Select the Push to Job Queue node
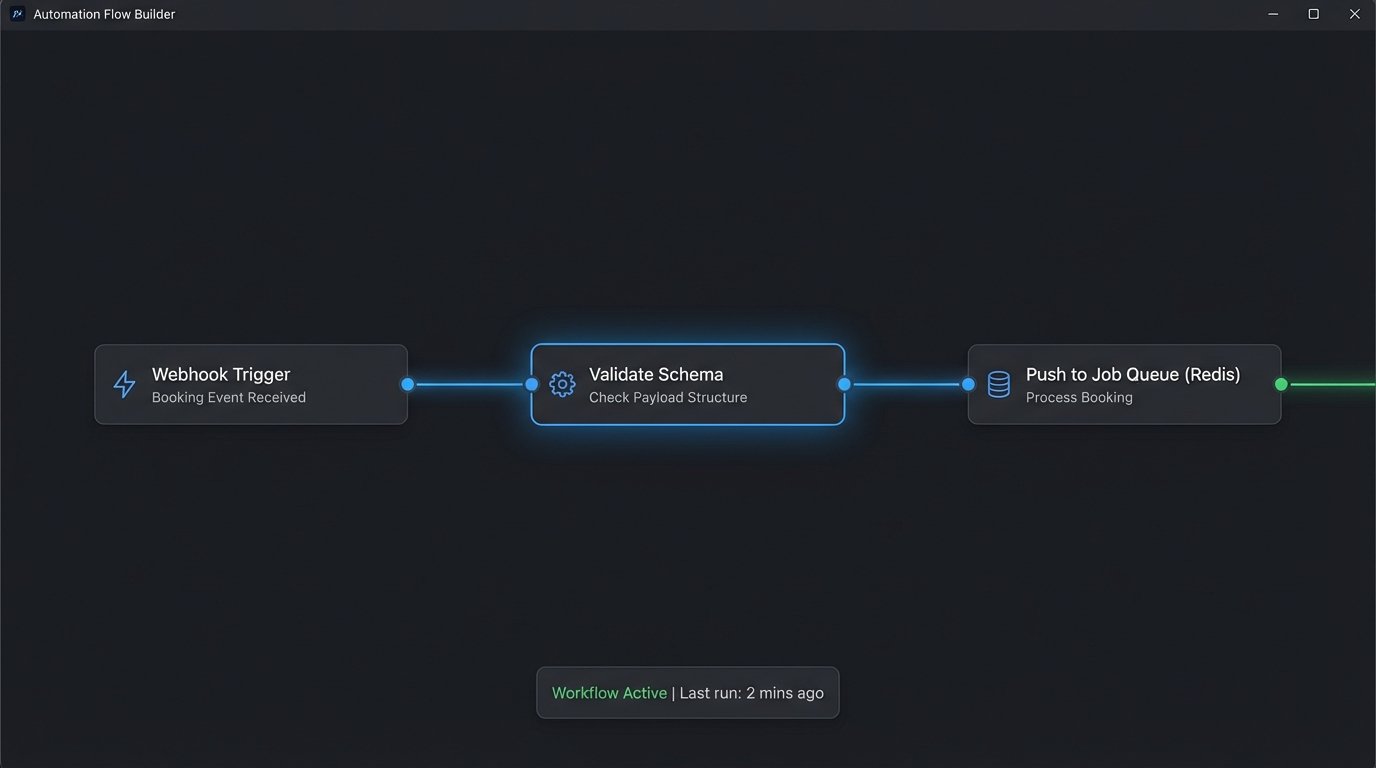 (x=1123, y=384)
